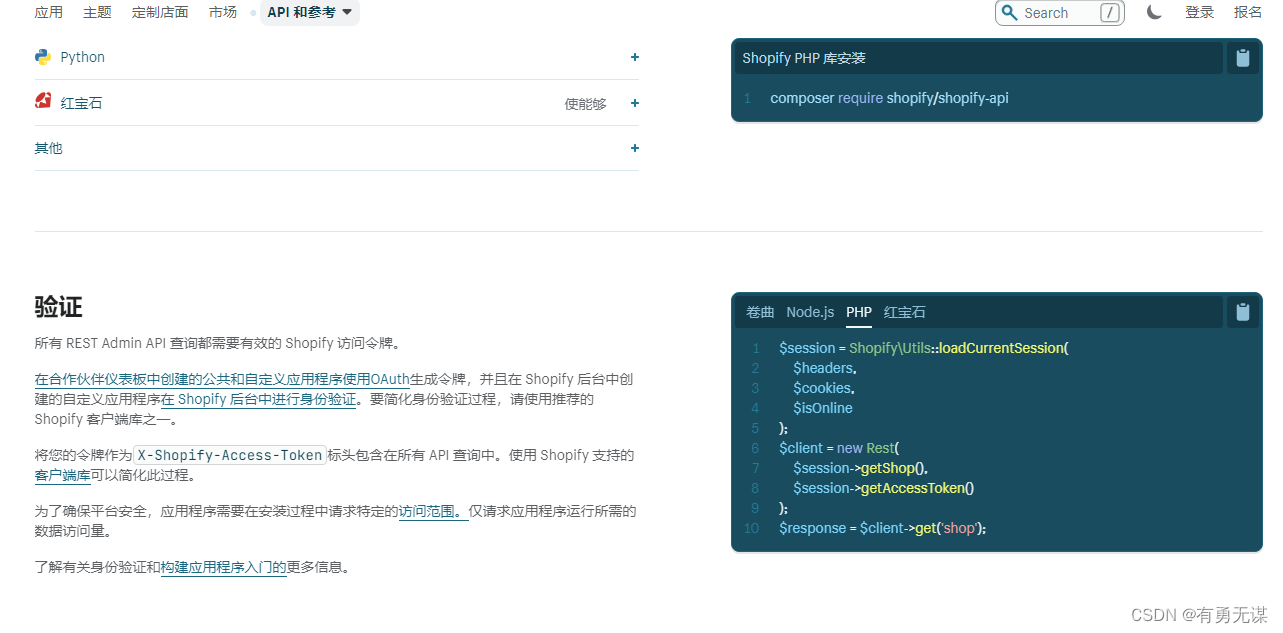Open the 应用 navigation item
1283x633 pixels.
click(x=48, y=12)
